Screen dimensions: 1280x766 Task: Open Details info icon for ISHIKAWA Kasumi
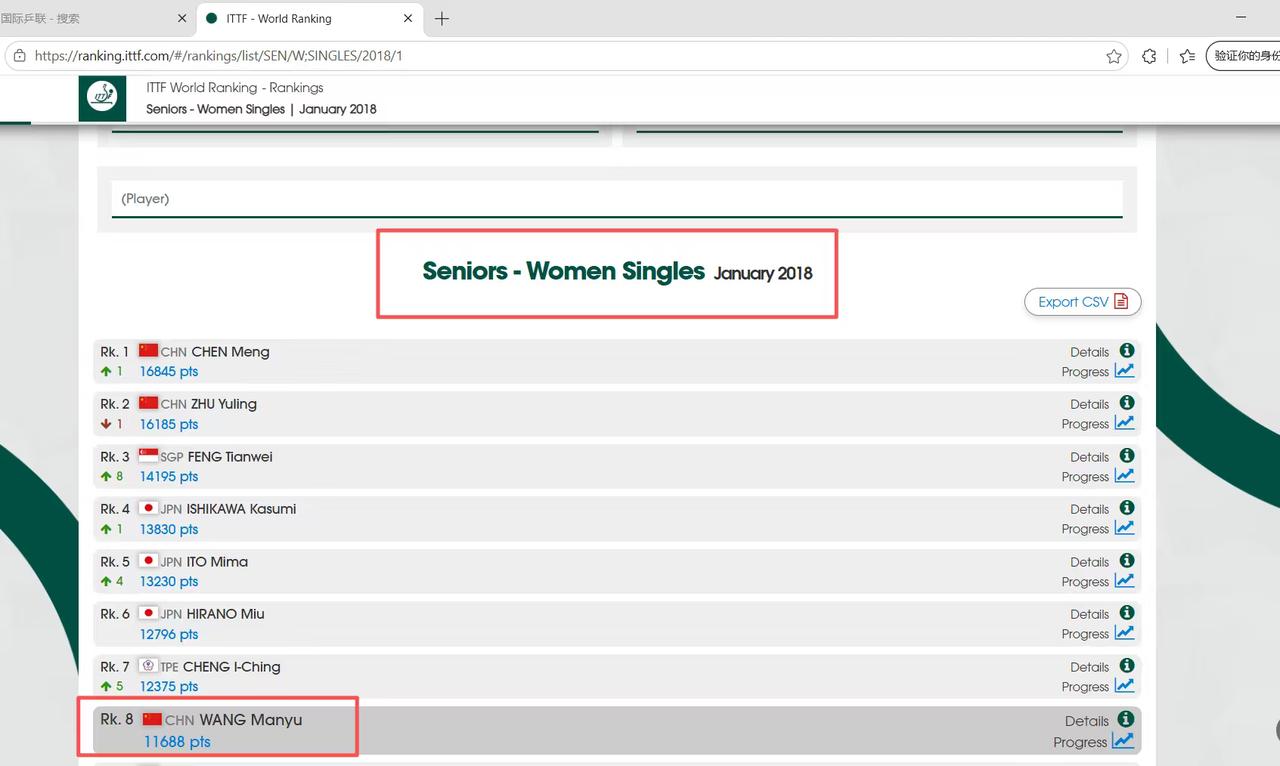pyautogui.click(x=1127, y=508)
